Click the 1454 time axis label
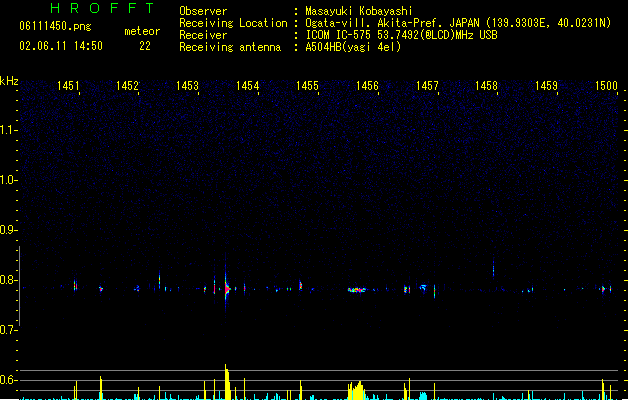This screenshot has height=400, width=629. click(248, 86)
